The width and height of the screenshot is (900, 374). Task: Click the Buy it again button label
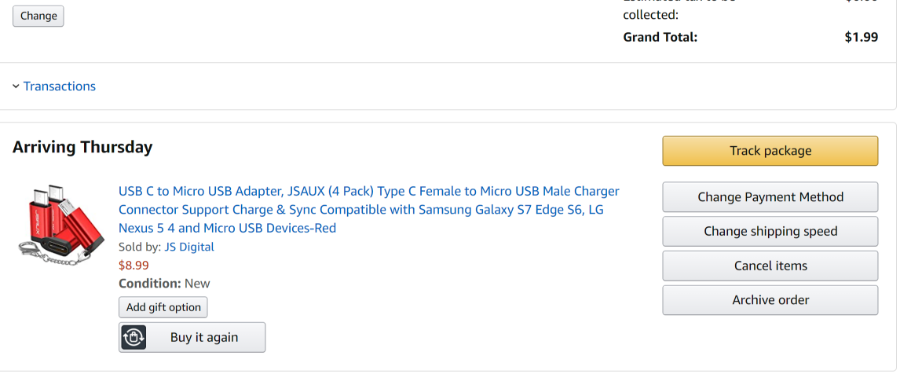[204, 337]
